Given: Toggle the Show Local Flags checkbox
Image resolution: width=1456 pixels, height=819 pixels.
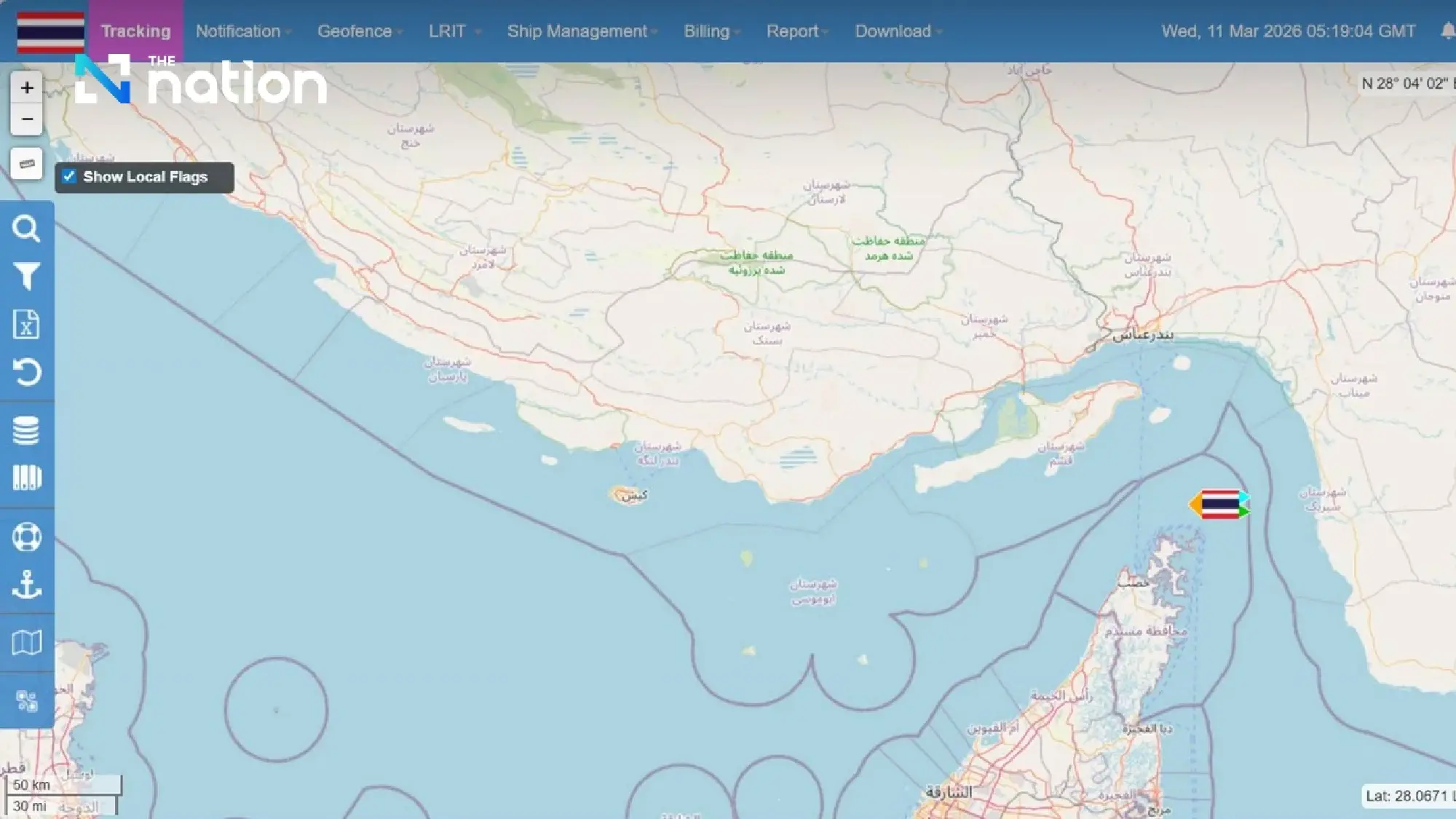Looking at the screenshot, I should click(70, 175).
